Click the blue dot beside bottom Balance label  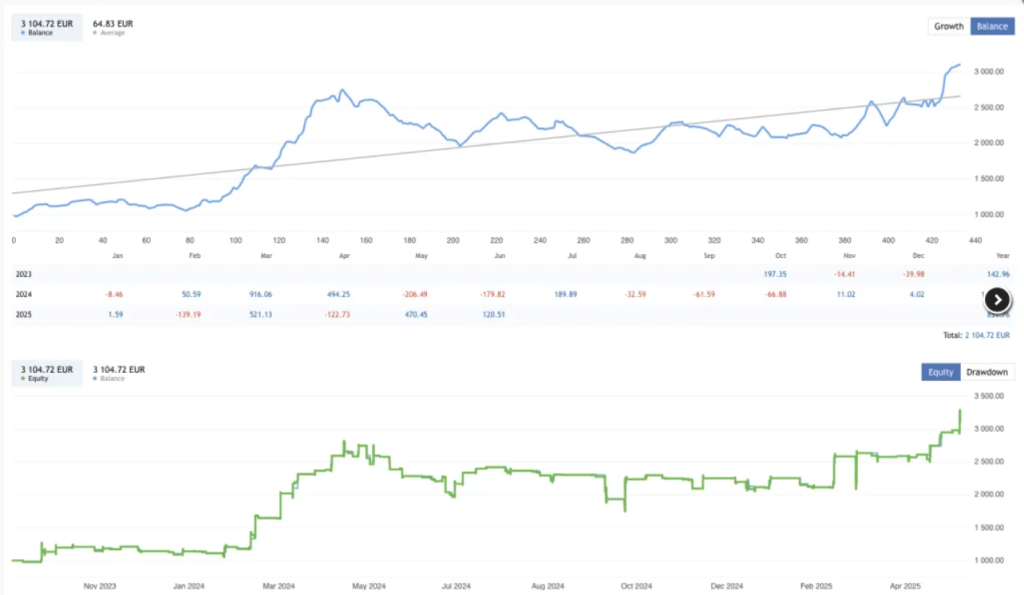point(97,378)
